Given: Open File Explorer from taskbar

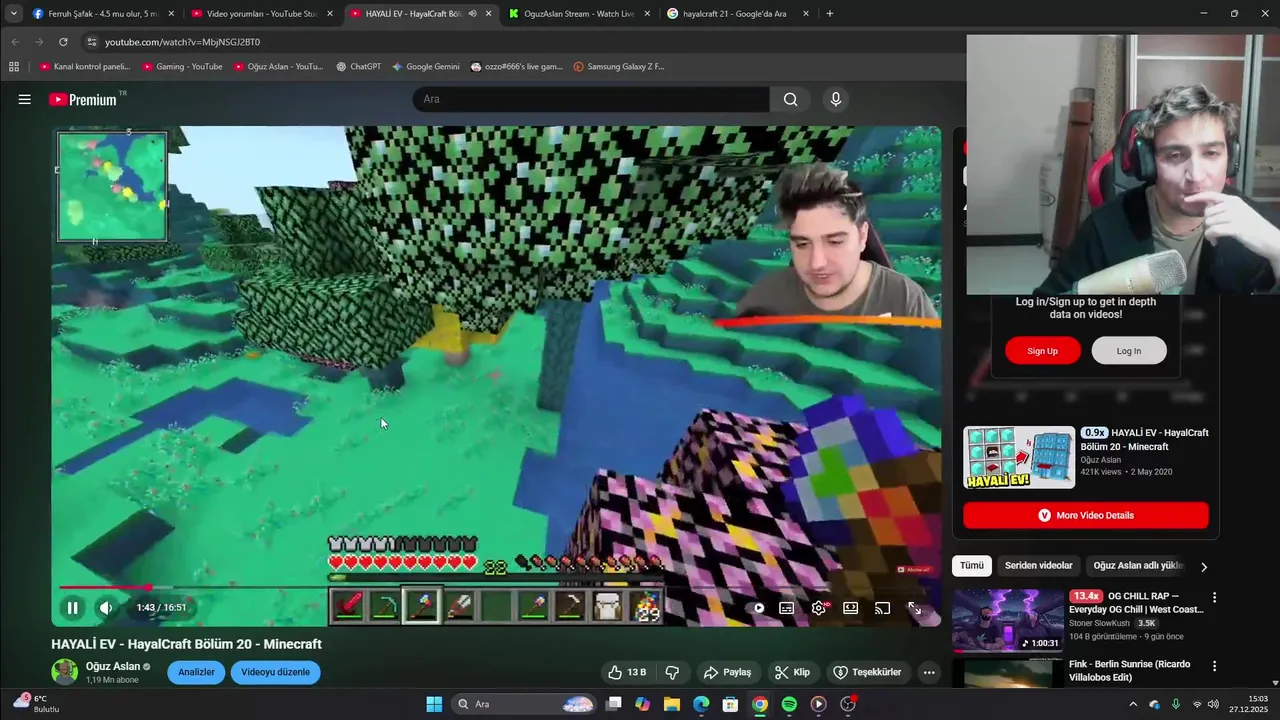Looking at the screenshot, I should click(x=672, y=704).
